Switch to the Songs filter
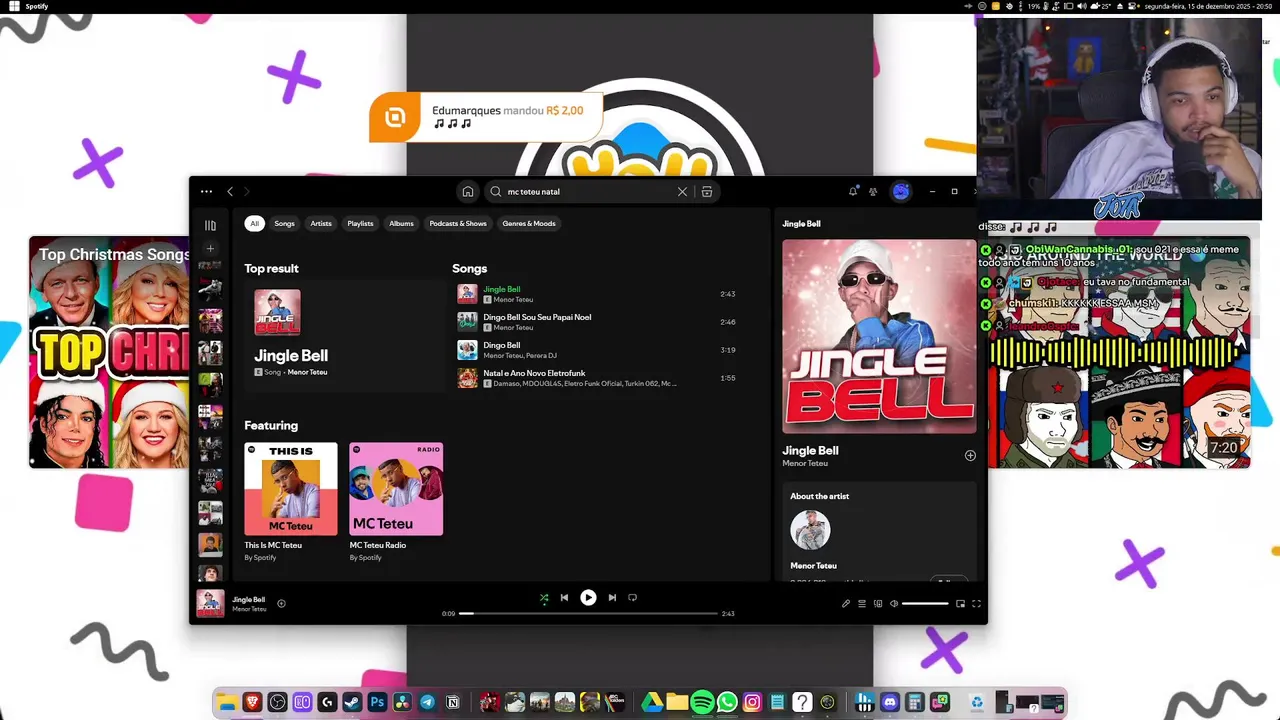 [x=285, y=223]
